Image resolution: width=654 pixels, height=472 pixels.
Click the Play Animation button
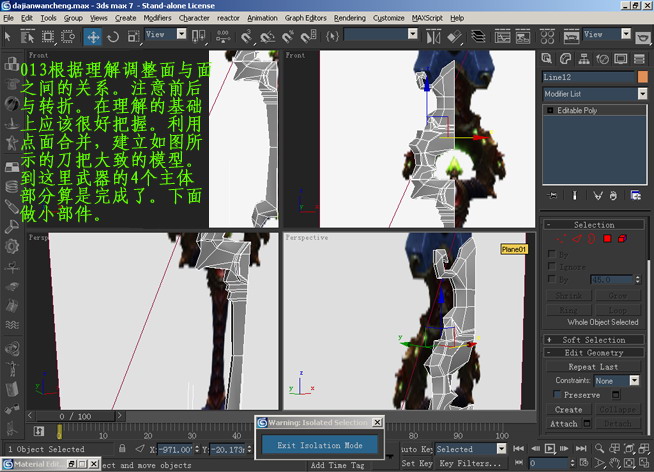coord(551,450)
